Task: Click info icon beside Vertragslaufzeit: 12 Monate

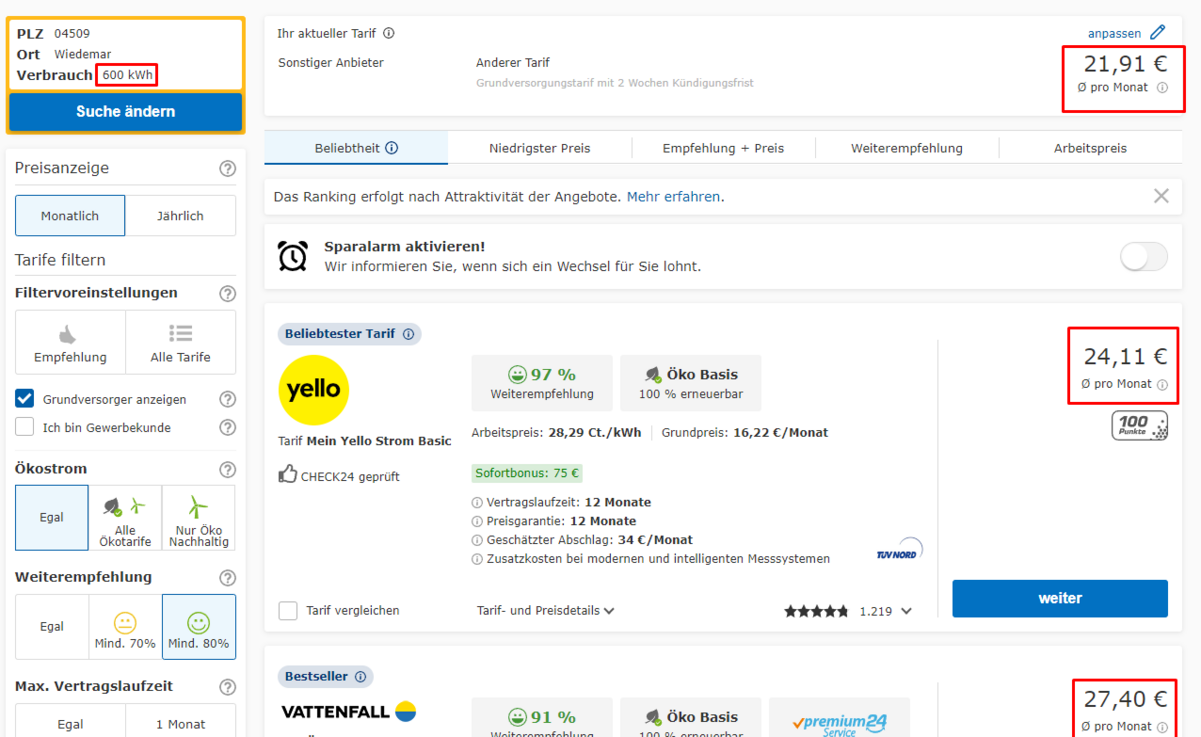Action: 477,502
